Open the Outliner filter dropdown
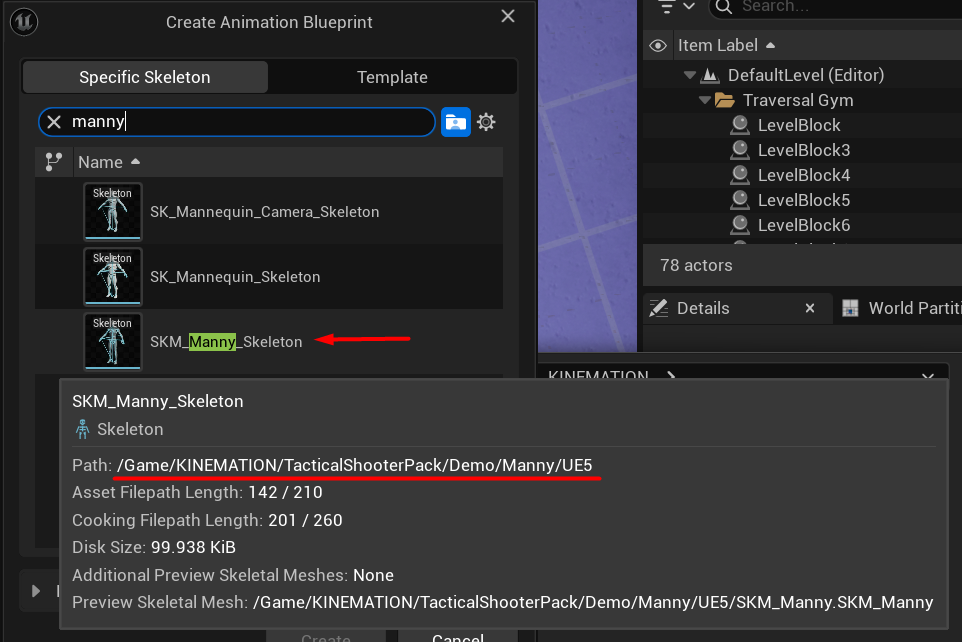Viewport: 962px width, 642px height. [676, 7]
